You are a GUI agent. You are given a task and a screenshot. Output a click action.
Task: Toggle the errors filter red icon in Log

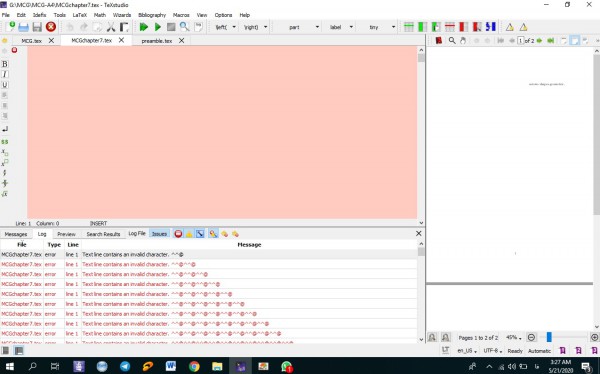click(x=178, y=234)
